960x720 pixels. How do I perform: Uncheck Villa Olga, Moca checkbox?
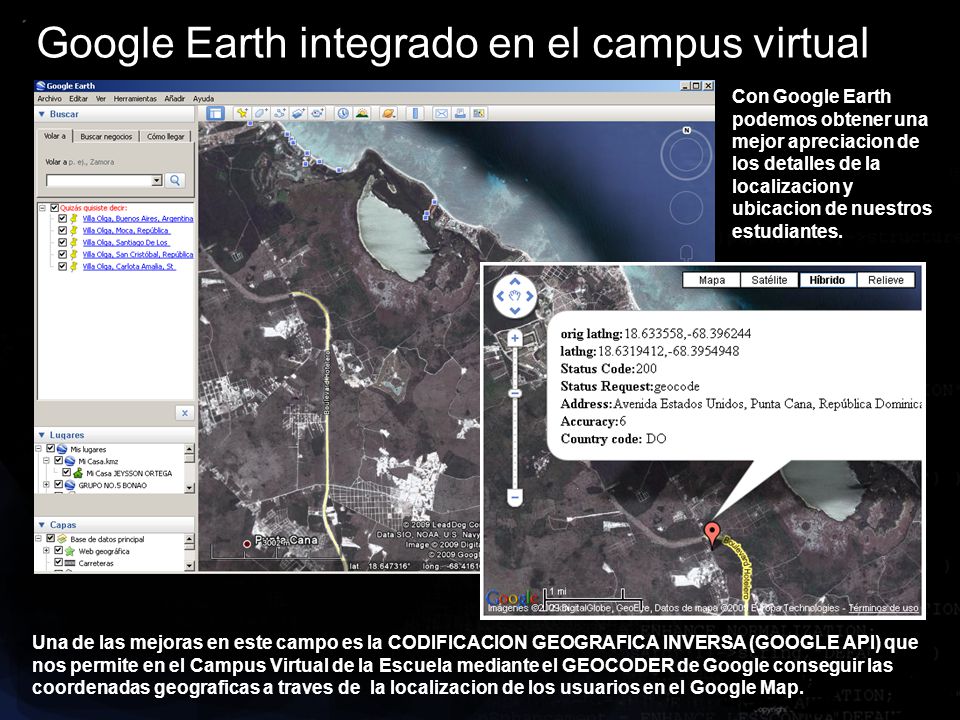click(x=62, y=231)
